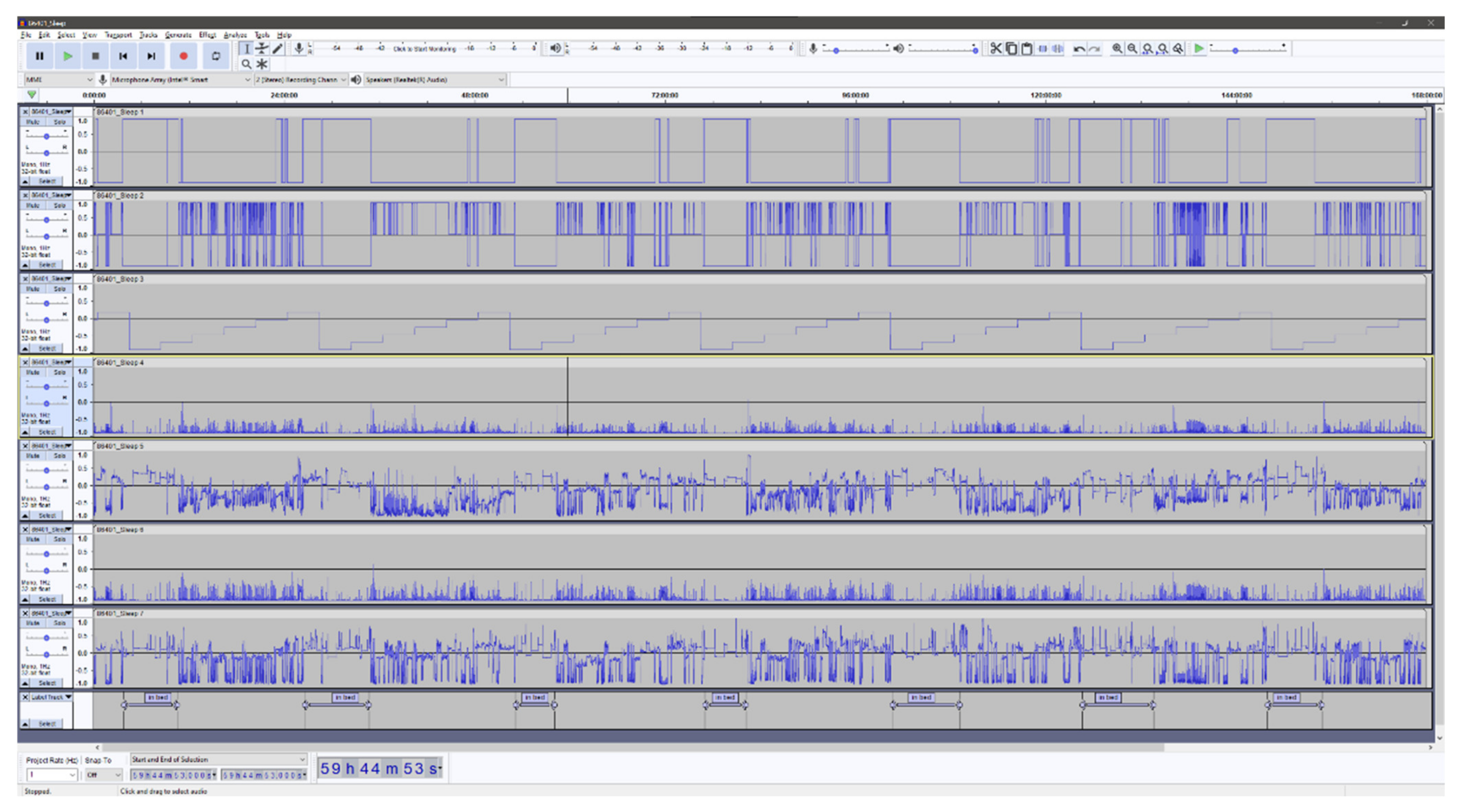Solo the 86401_Sleep 3 track
Screen dimensions: 1466x812
59,289
